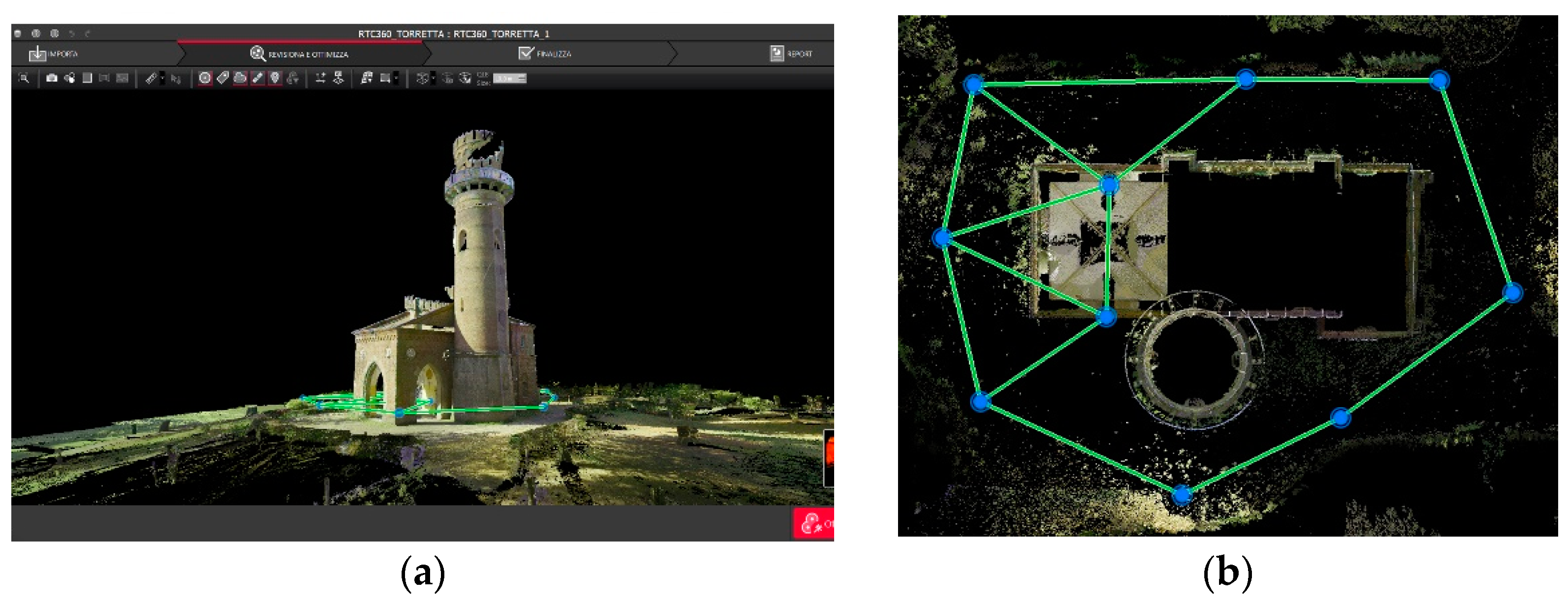This screenshot has width=1568, height=603.
Task: Open the measure tool dropdown arrow
Action: point(163,78)
